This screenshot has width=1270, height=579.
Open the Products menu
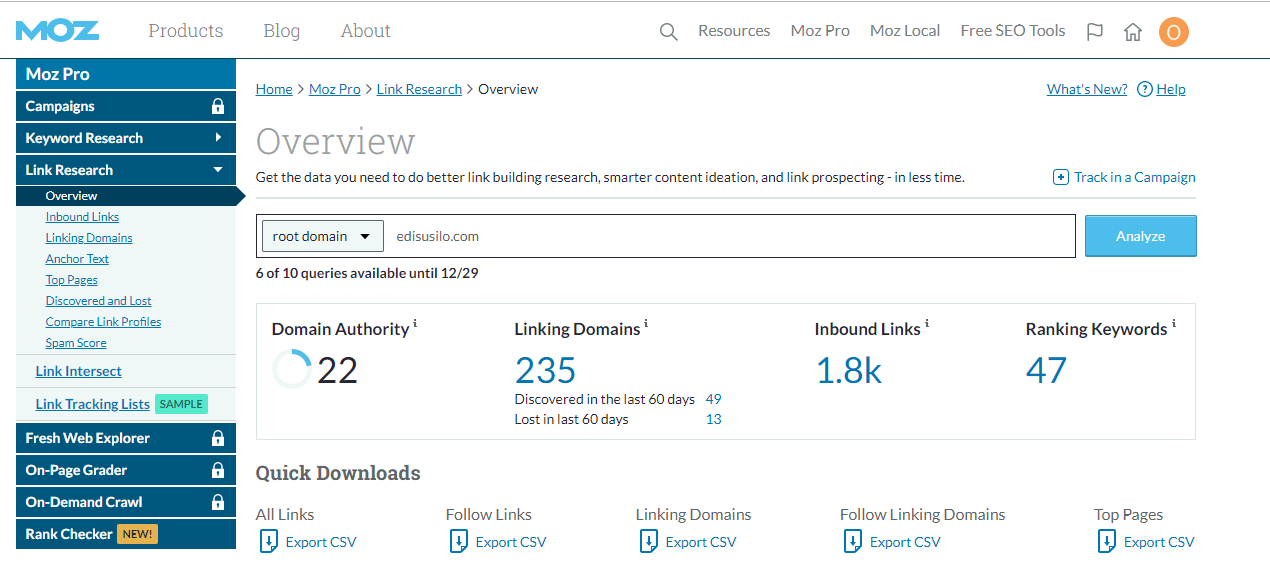click(186, 31)
